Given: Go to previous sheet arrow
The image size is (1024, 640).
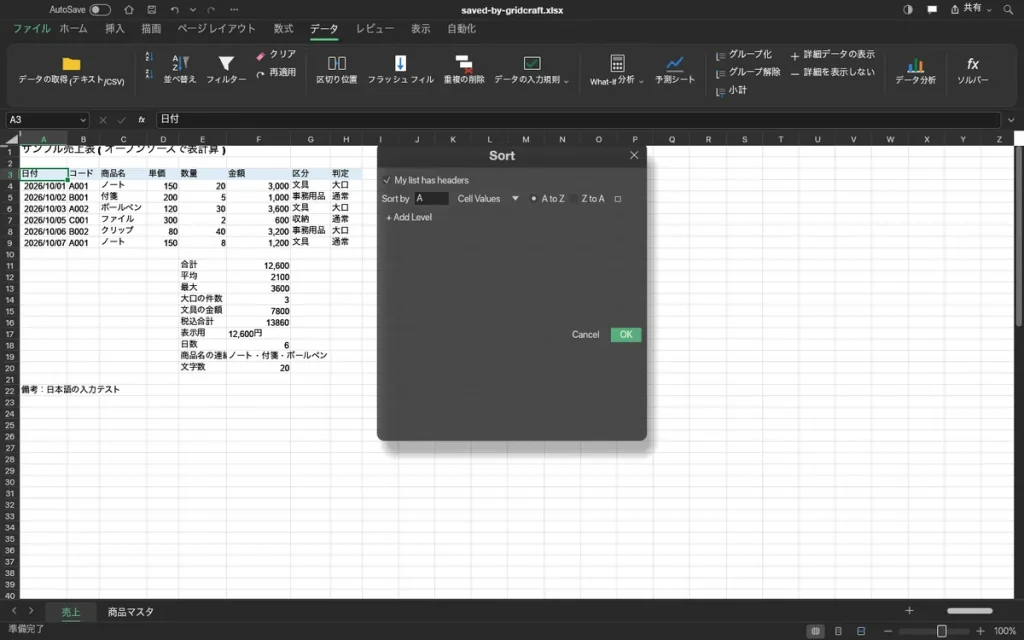Looking at the screenshot, I should pos(14,611).
